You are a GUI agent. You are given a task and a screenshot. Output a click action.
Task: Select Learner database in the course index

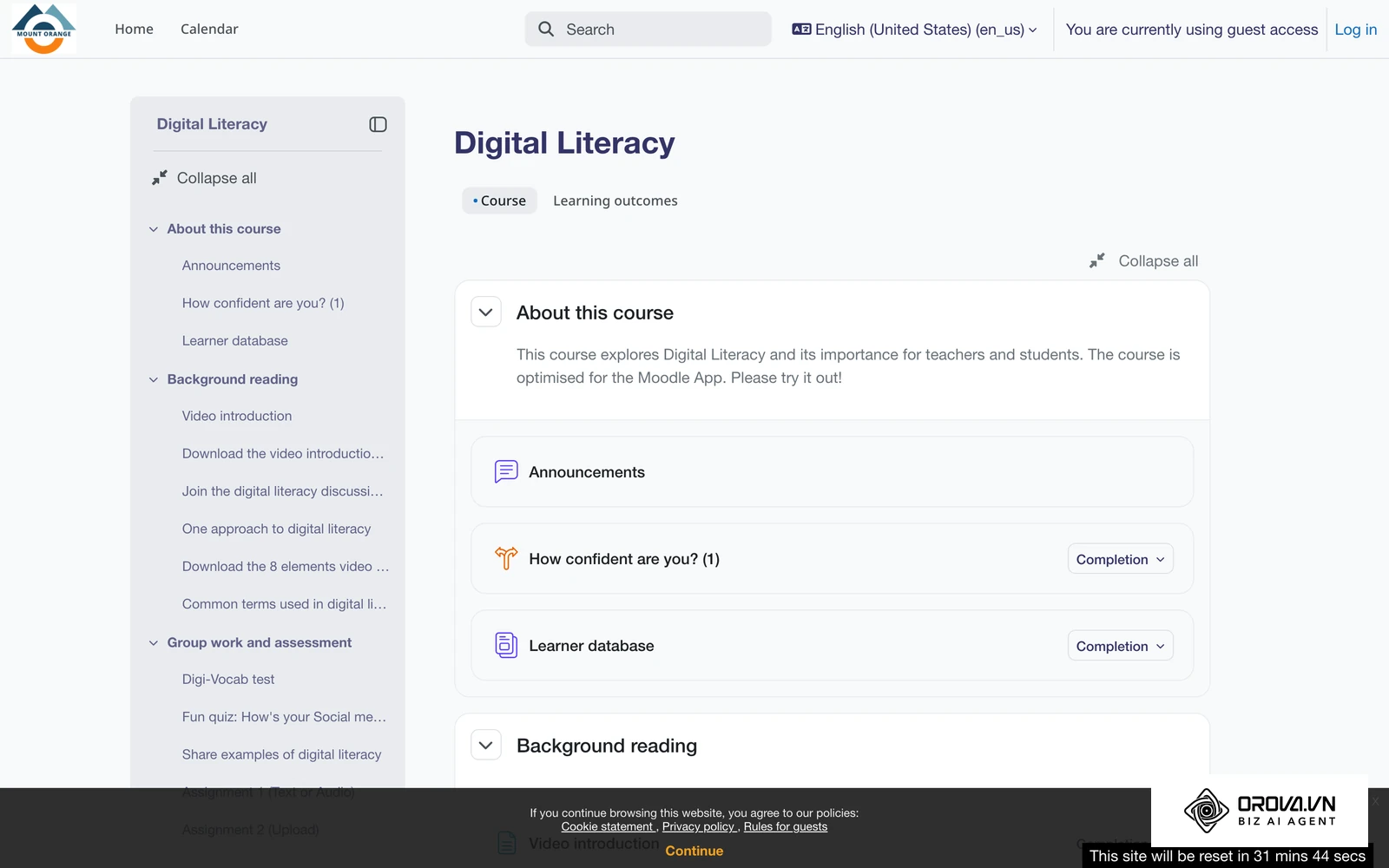[x=234, y=341]
